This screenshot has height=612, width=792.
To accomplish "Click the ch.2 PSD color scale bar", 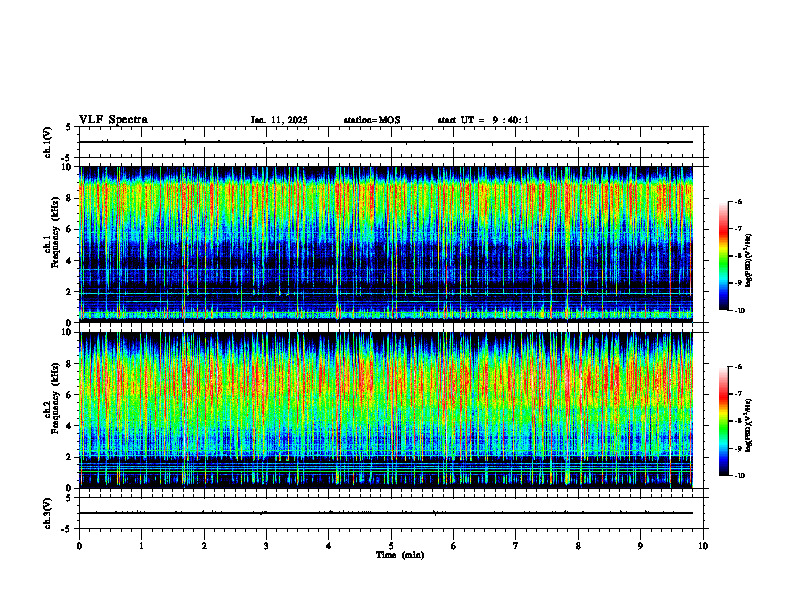I will pyautogui.click(x=723, y=421).
